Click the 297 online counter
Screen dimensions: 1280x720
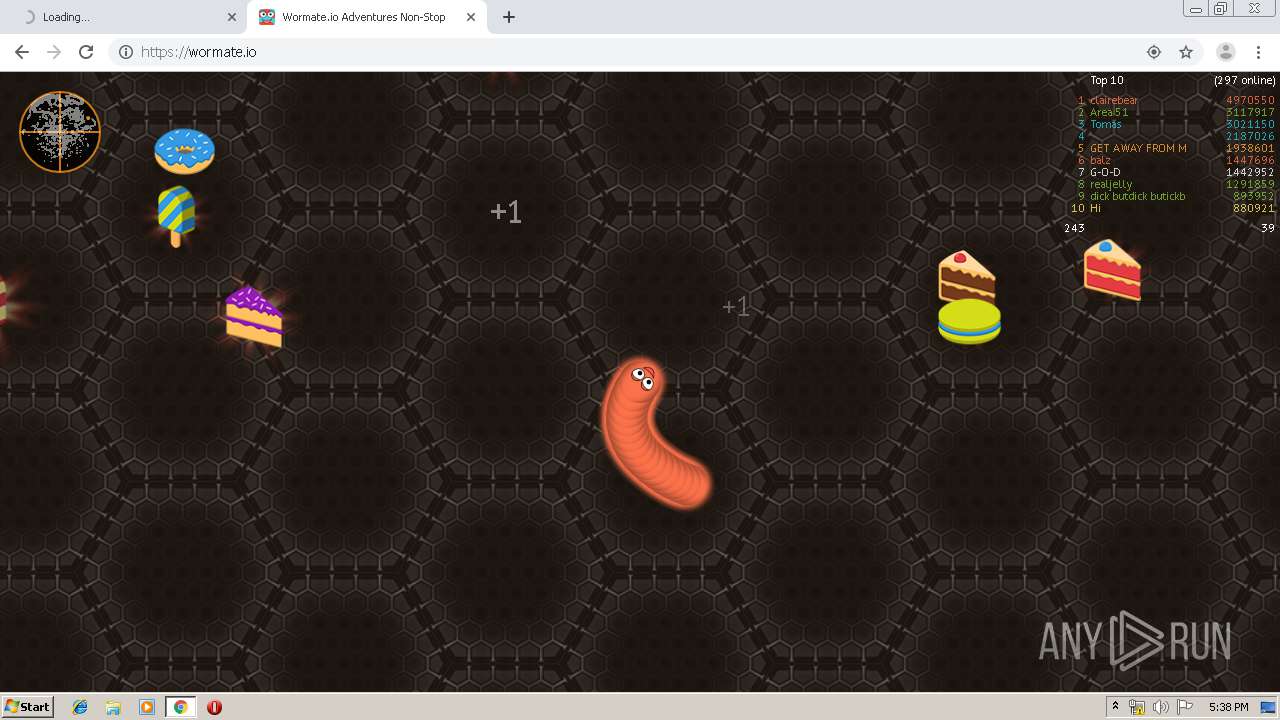(1245, 80)
